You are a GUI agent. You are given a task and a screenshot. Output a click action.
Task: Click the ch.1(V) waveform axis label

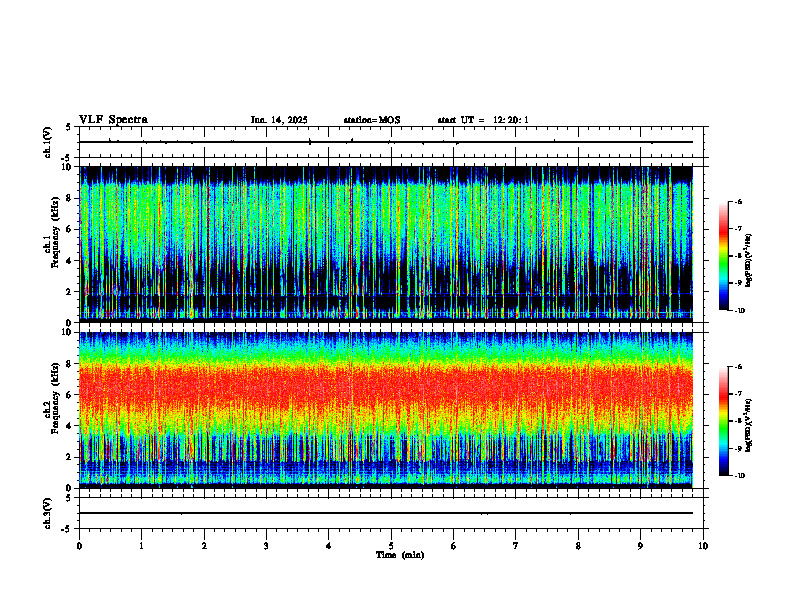[48, 142]
